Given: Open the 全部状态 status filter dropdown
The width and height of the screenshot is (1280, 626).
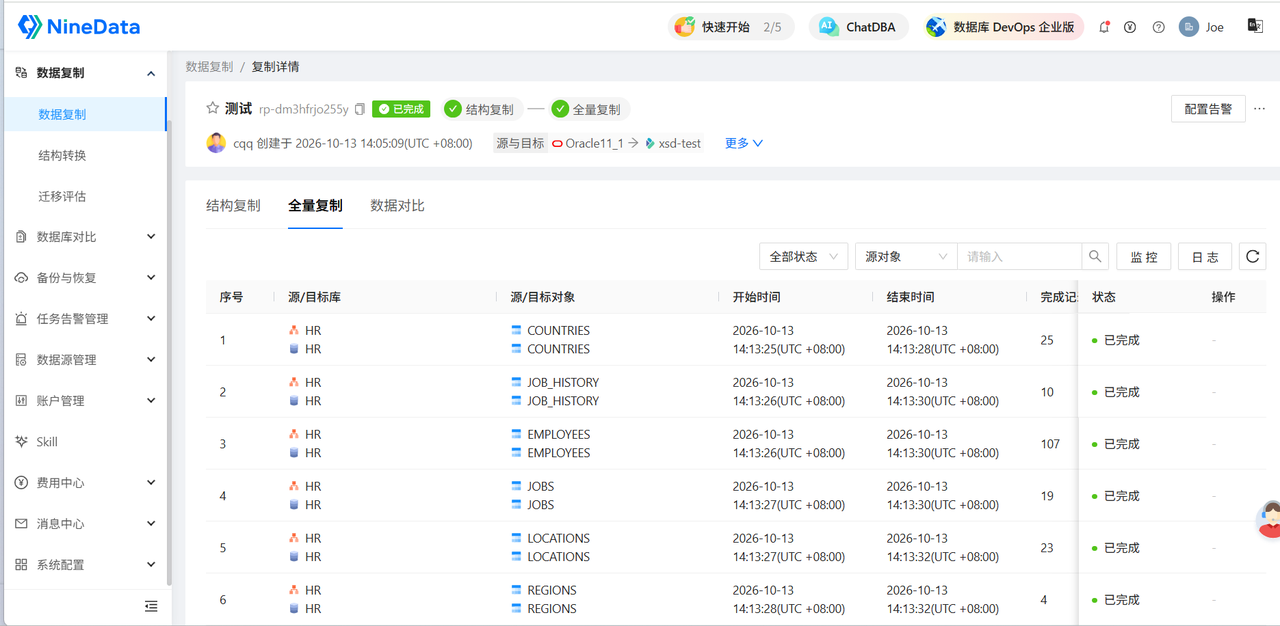Looking at the screenshot, I should (x=804, y=257).
